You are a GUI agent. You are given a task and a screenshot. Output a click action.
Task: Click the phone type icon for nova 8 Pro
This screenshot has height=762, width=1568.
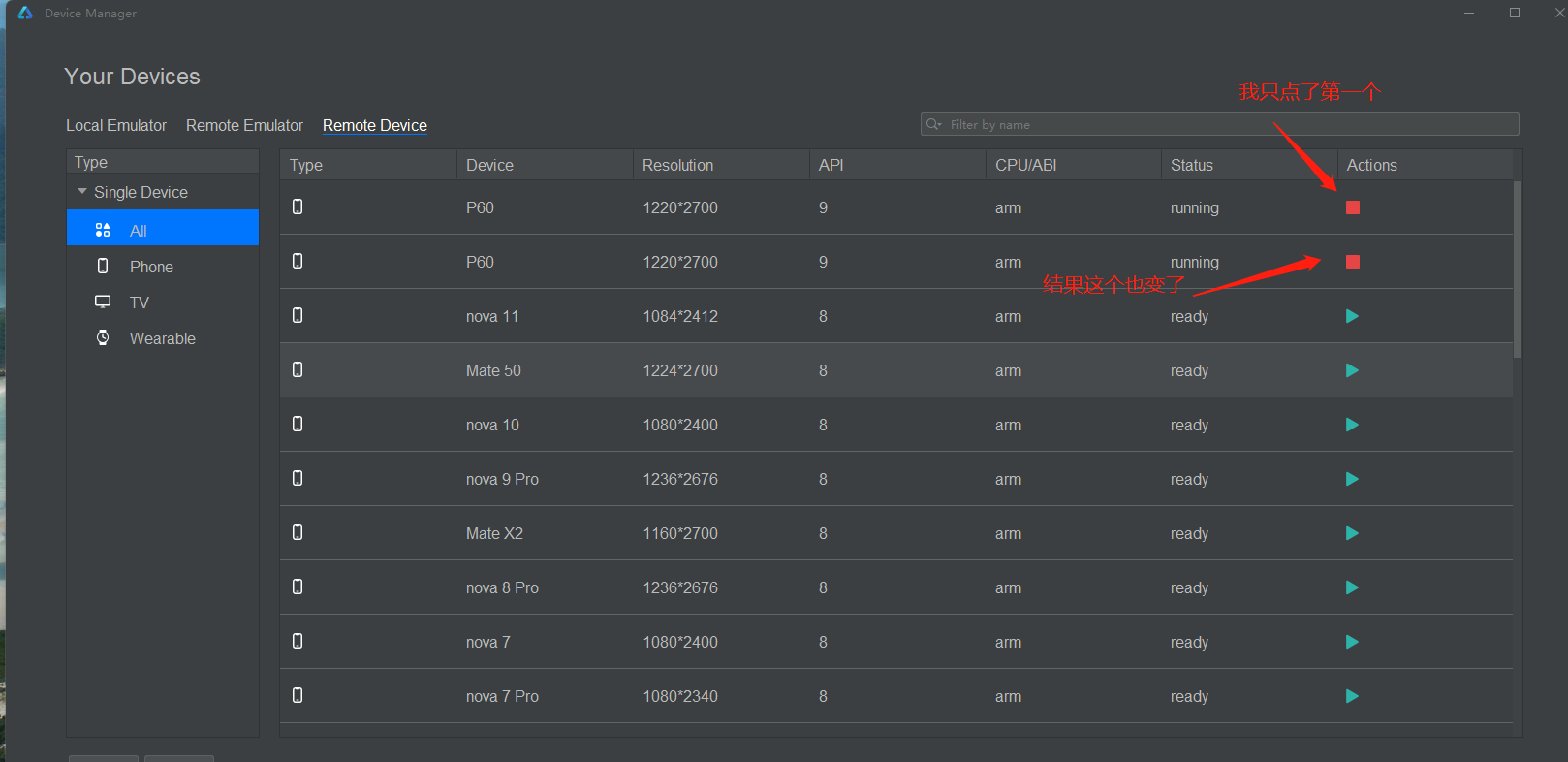[298, 587]
